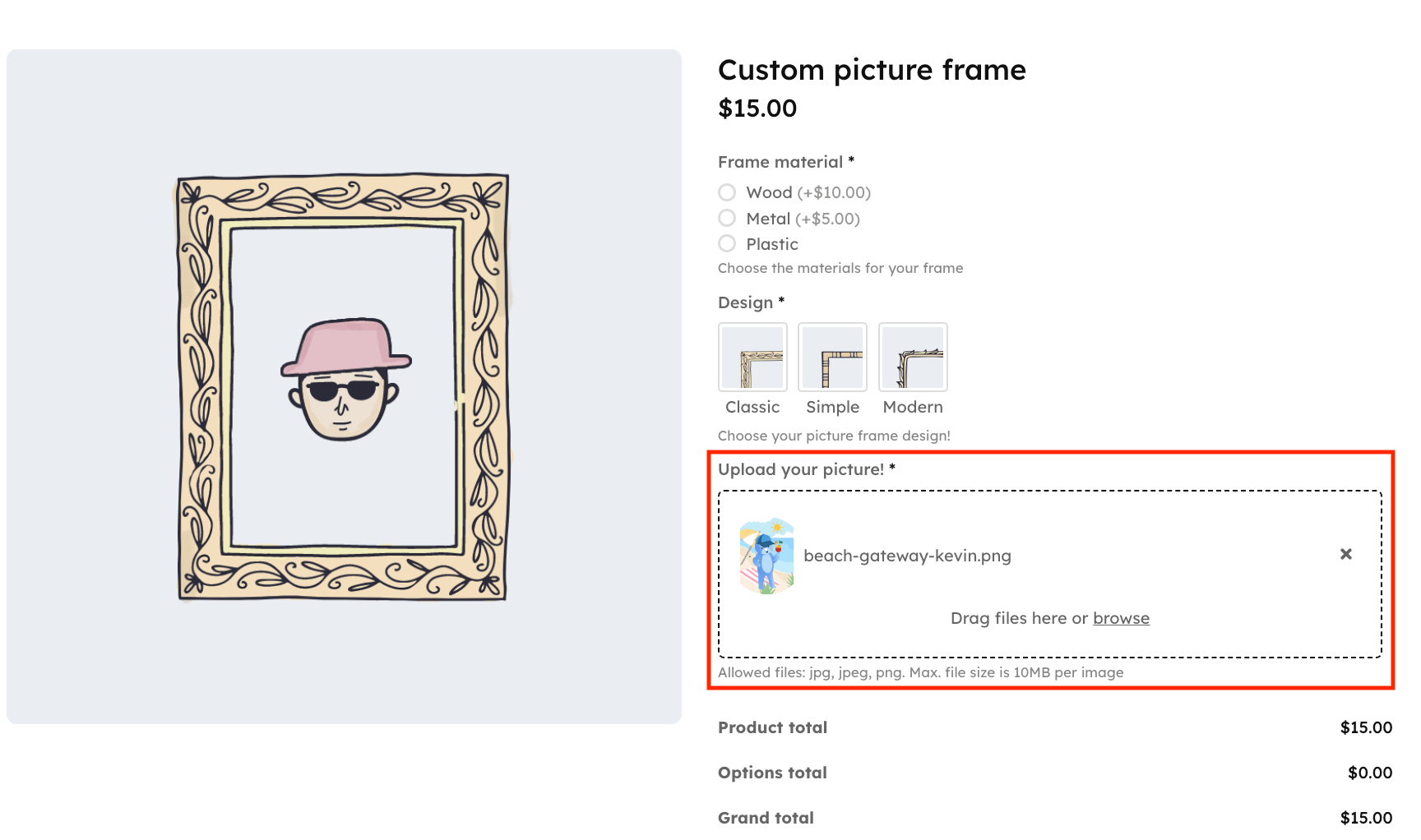Click the beach-gateway-kevin.png preview icon

point(767,555)
